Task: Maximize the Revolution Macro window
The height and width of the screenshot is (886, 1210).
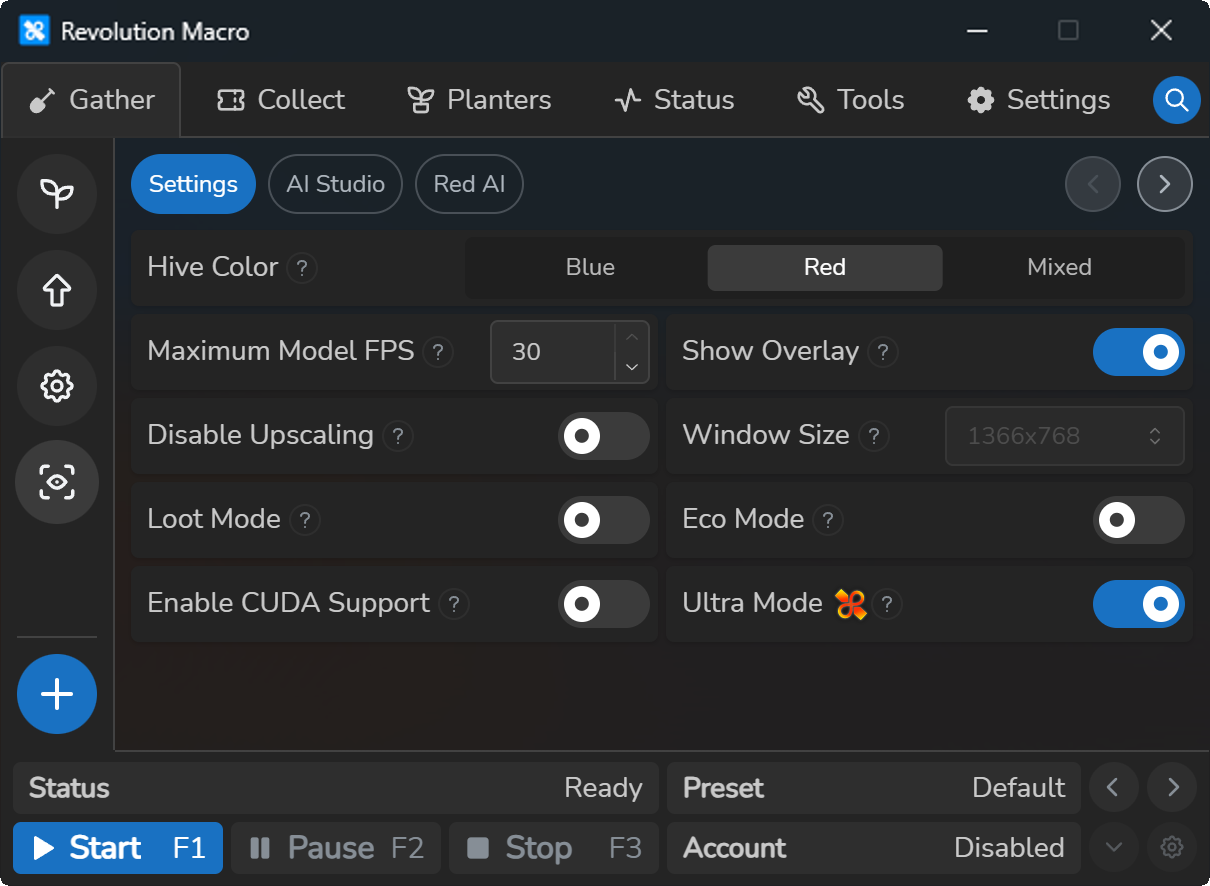Action: (x=1068, y=31)
